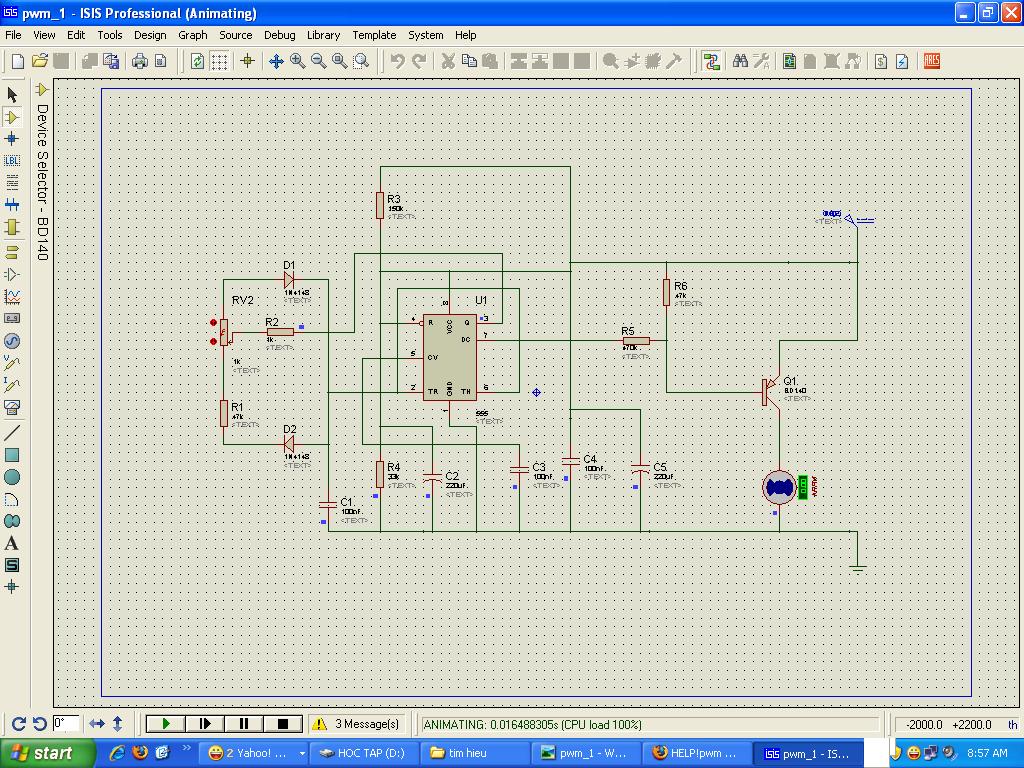The image size is (1024, 768).
Task: Click the rotation angle input field
Action: pos(66,724)
